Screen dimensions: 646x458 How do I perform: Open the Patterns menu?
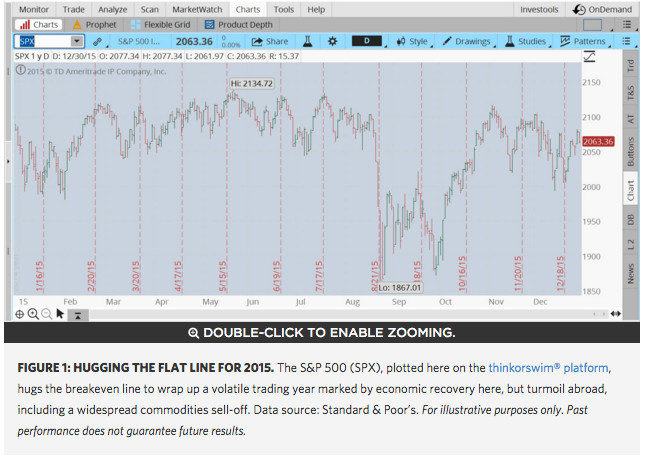pyautogui.click(x=583, y=41)
